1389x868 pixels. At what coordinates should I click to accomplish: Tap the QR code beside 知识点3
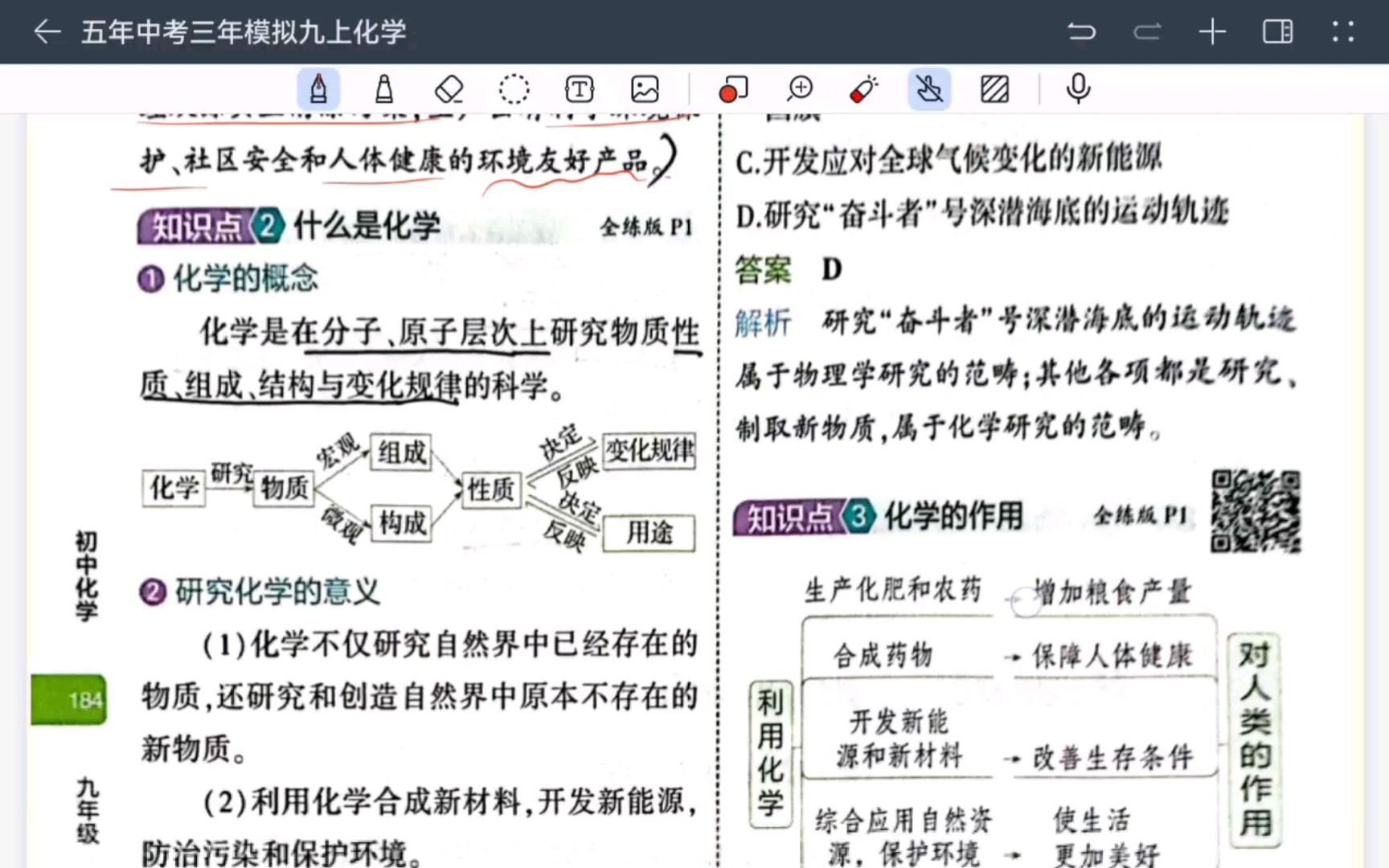pos(1256,512)
